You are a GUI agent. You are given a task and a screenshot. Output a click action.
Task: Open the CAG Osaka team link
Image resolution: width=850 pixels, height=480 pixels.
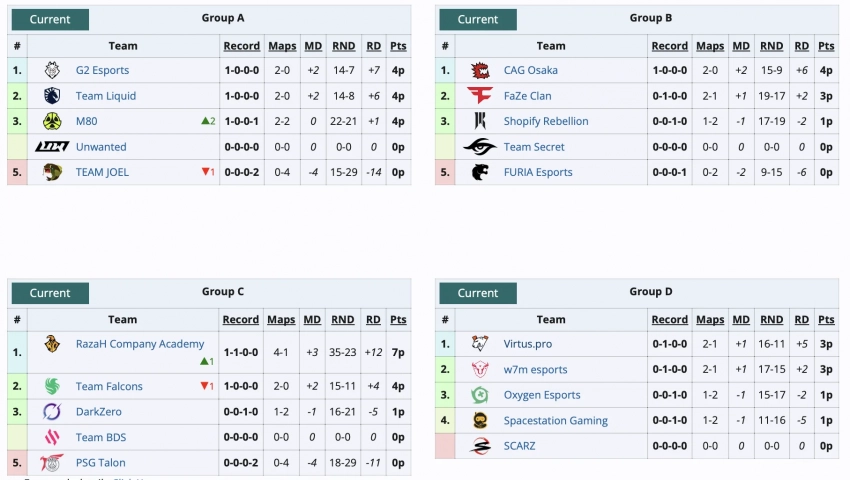[530, 70]
